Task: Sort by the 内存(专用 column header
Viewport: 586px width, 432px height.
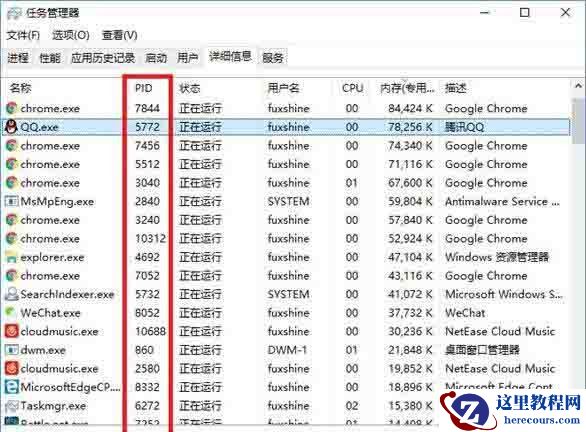Action: click(x=407, y=88)
